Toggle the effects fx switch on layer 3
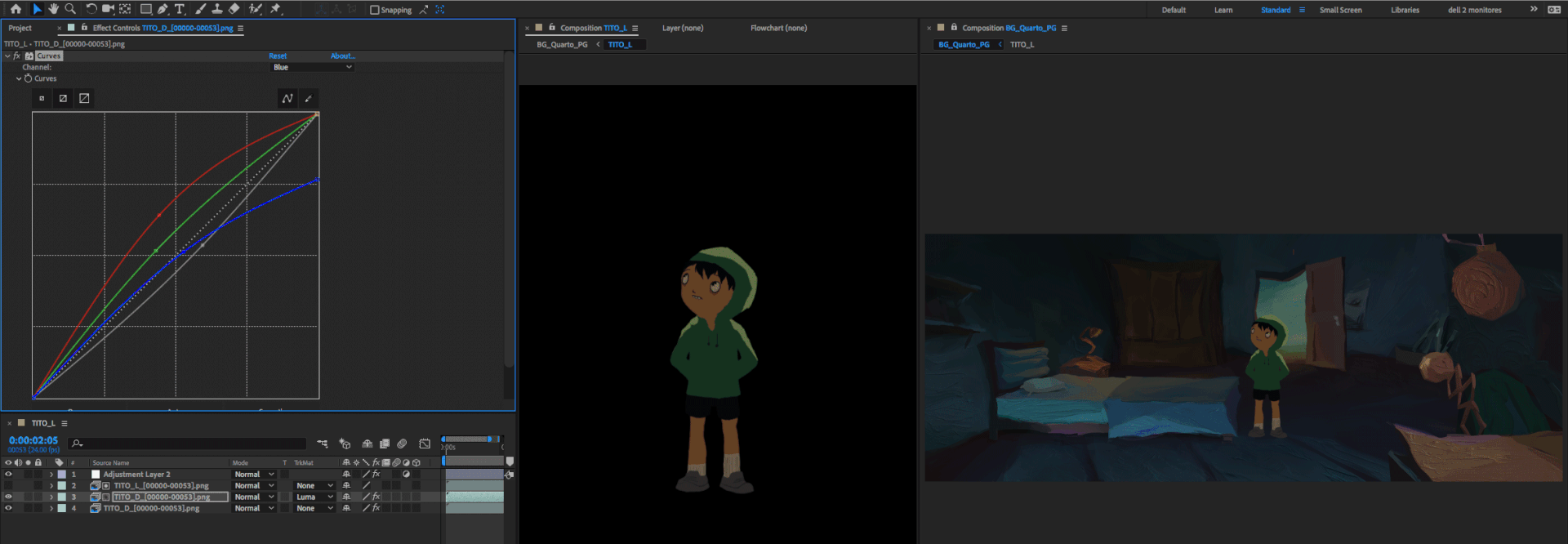The width and height of the screenshot is (1568, 544). pos(376,497)
